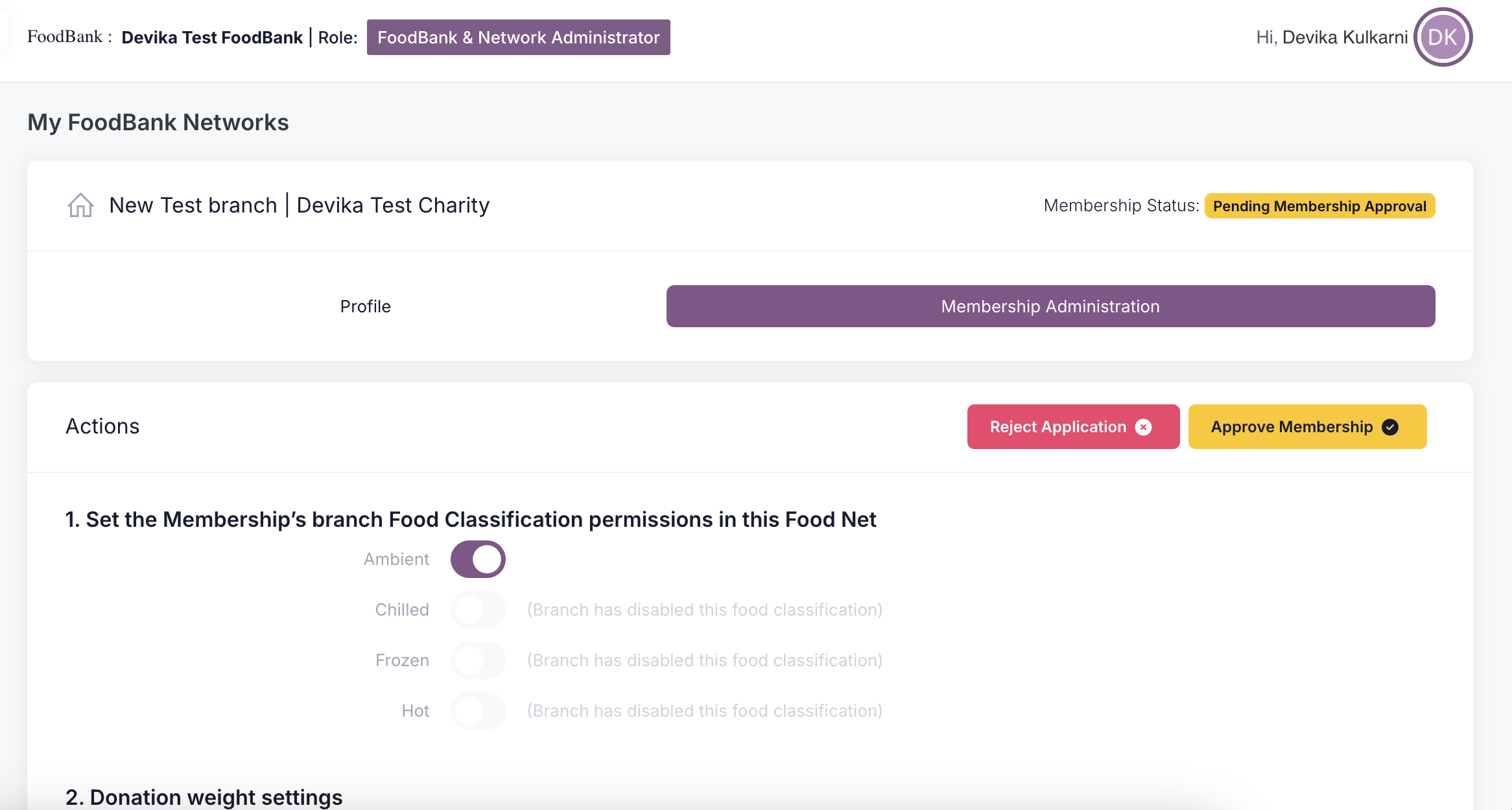The image size is (1512, 810).
Task: Click the FoodBank & Network Administrator role badge
Action: click(518, 38)
